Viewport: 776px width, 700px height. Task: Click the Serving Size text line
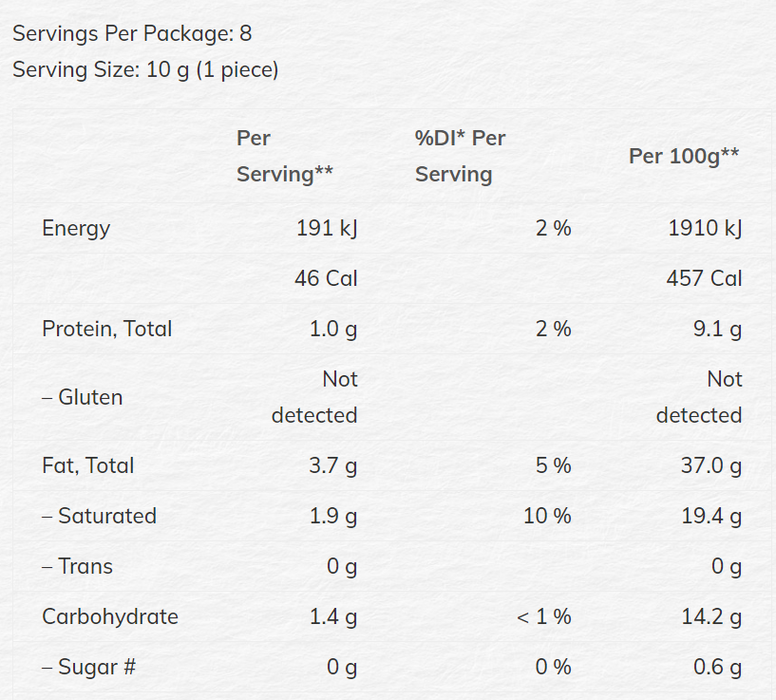click(x=145, y=70)
